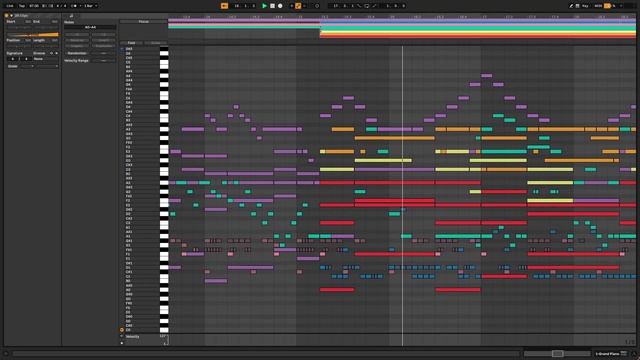Toggle the MIDI map mode button
640x360 pixels.
598,6
